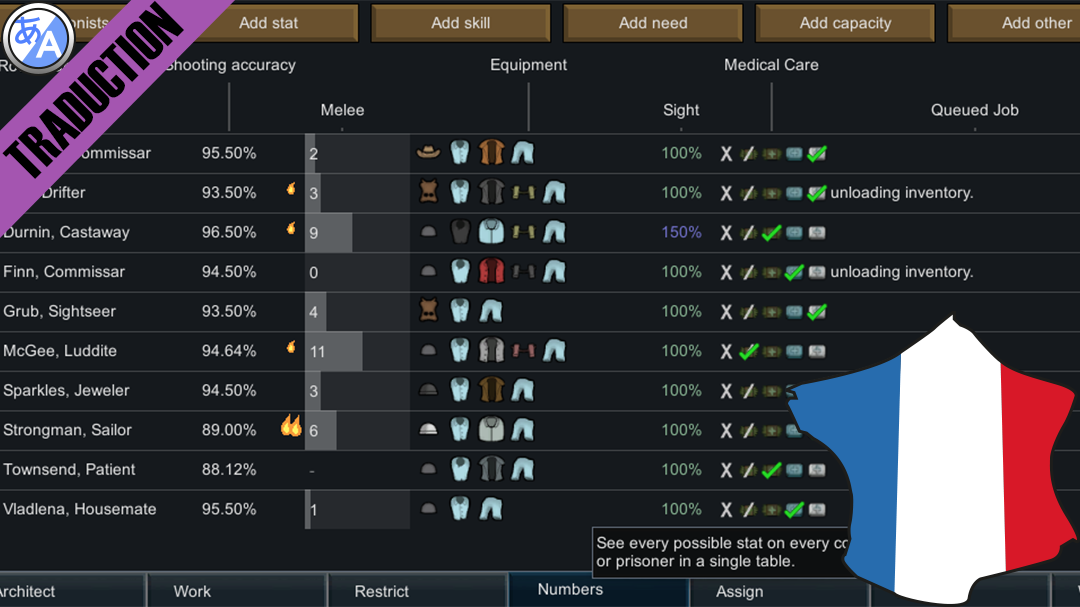The height and width of the screenshot is (607, 1080).
Task: Open the Restrict tab
Action: (x=382, y=591)
